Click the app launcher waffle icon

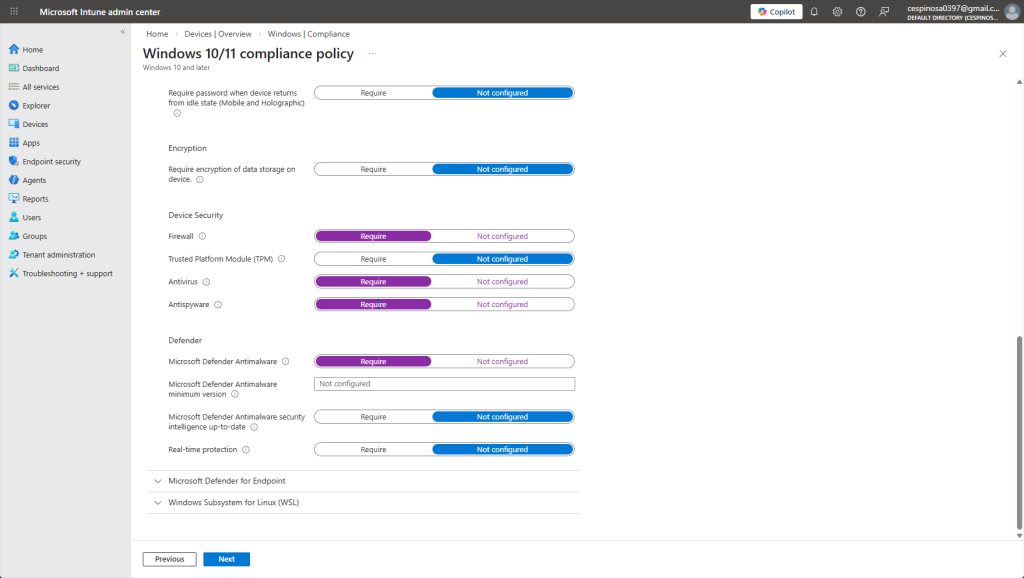click(x=14, y=12)
